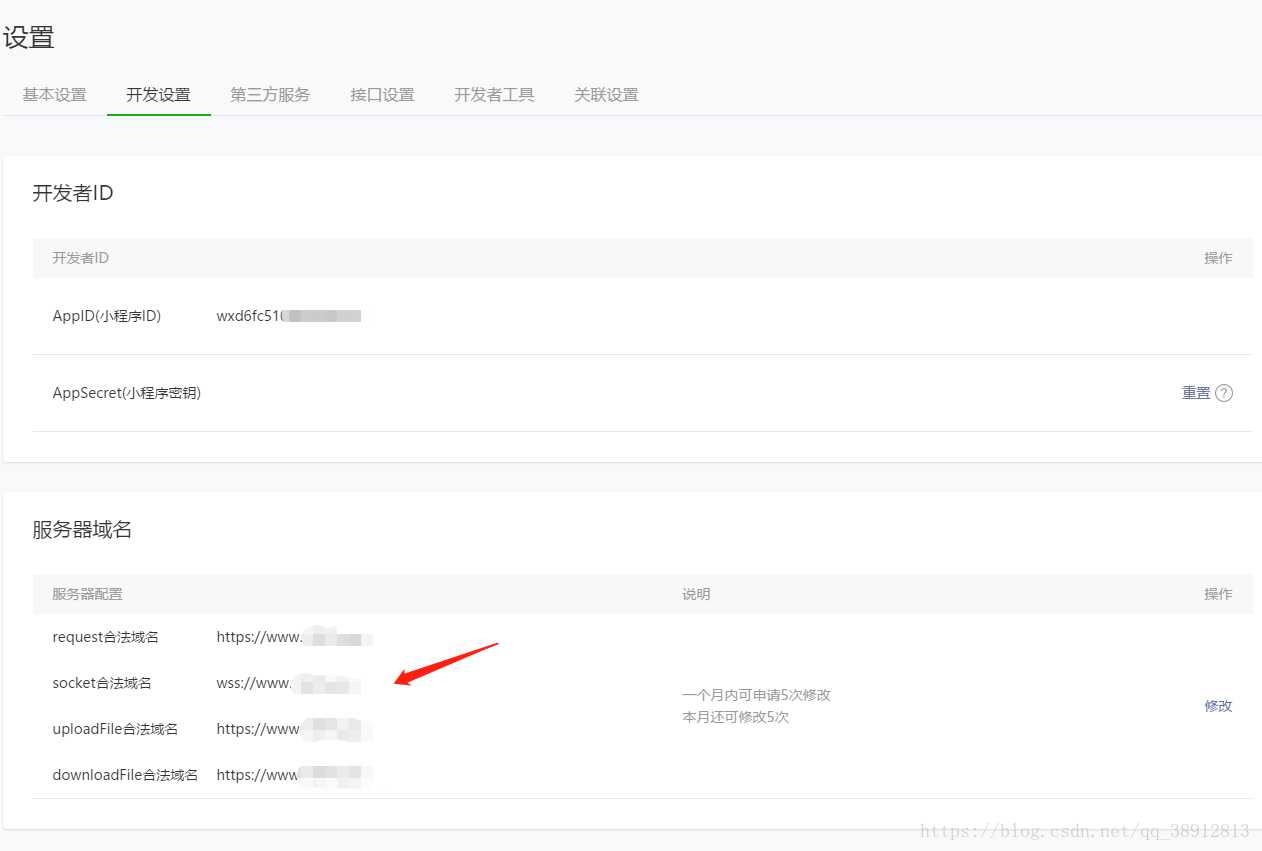Click the help question mark icon beside 重置
The width and height of the screenshot is (1262, 851).
[1224, 393]
